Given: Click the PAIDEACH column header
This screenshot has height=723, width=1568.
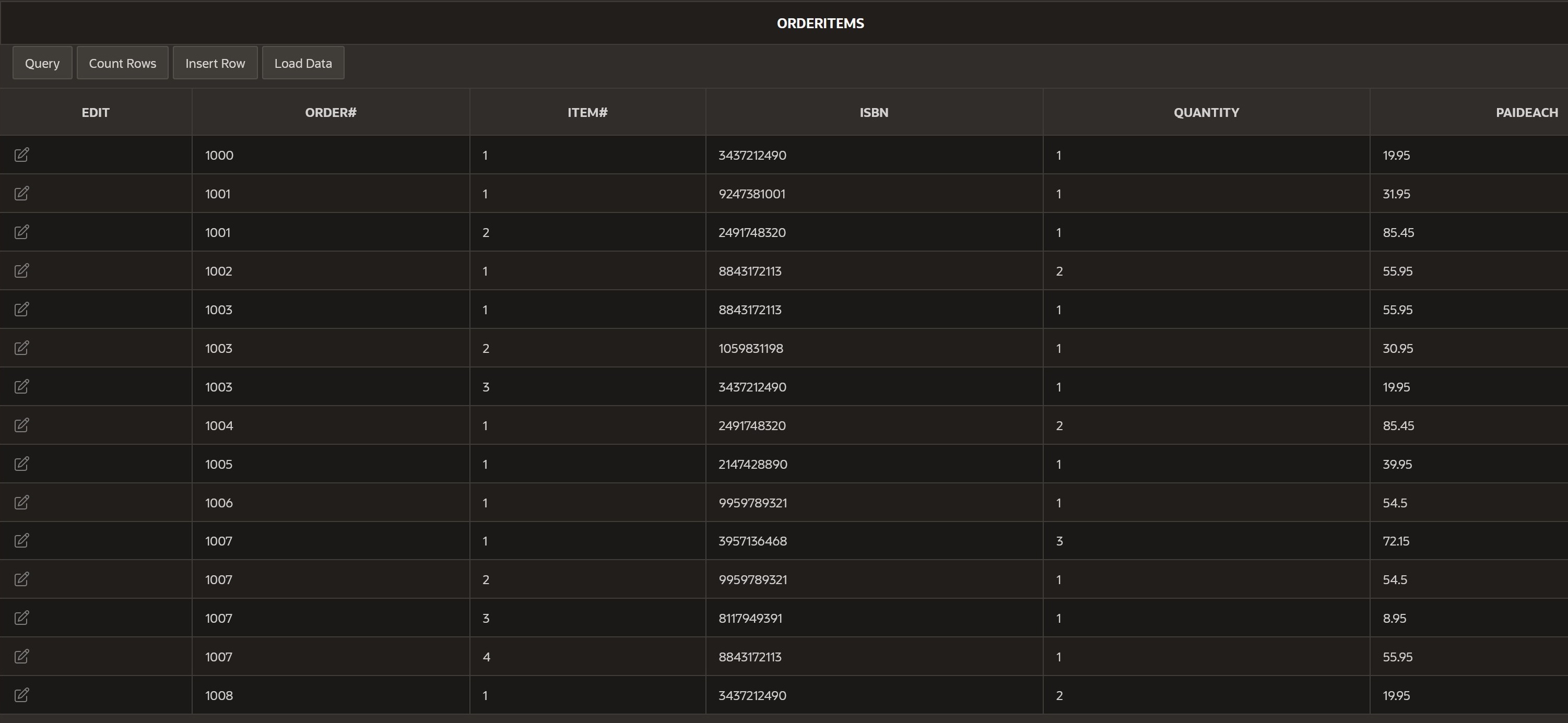Looking at the screenshot, I should pos(1527,112).
